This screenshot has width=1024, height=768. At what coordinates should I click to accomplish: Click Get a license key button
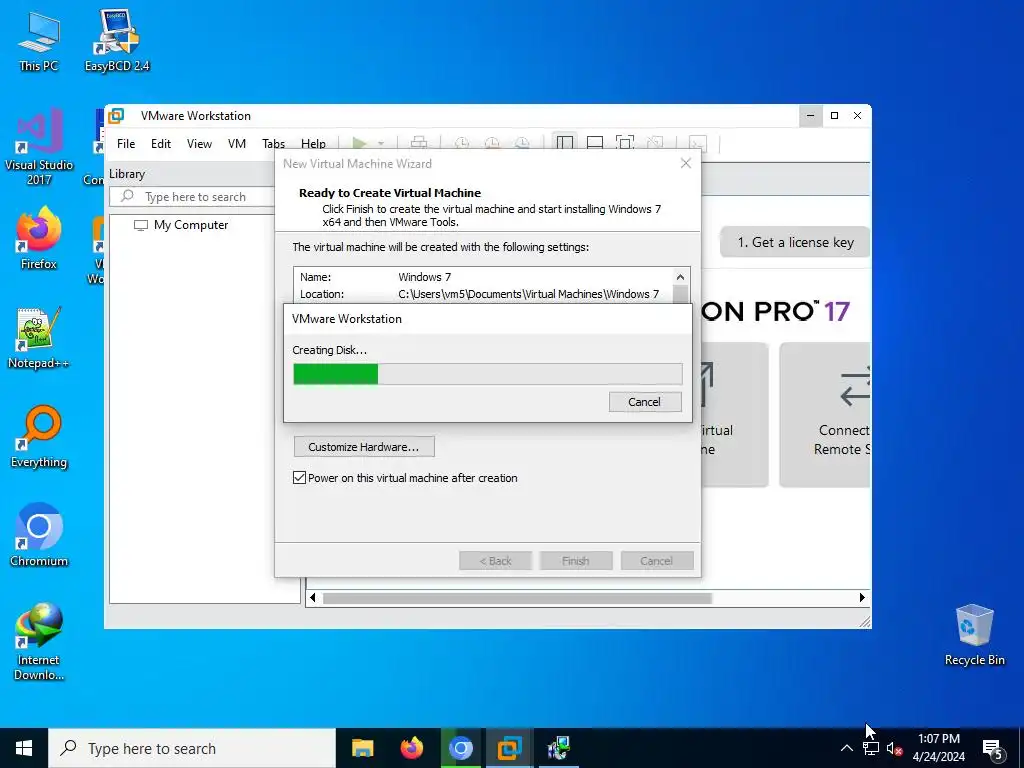[x=795, y=242]
